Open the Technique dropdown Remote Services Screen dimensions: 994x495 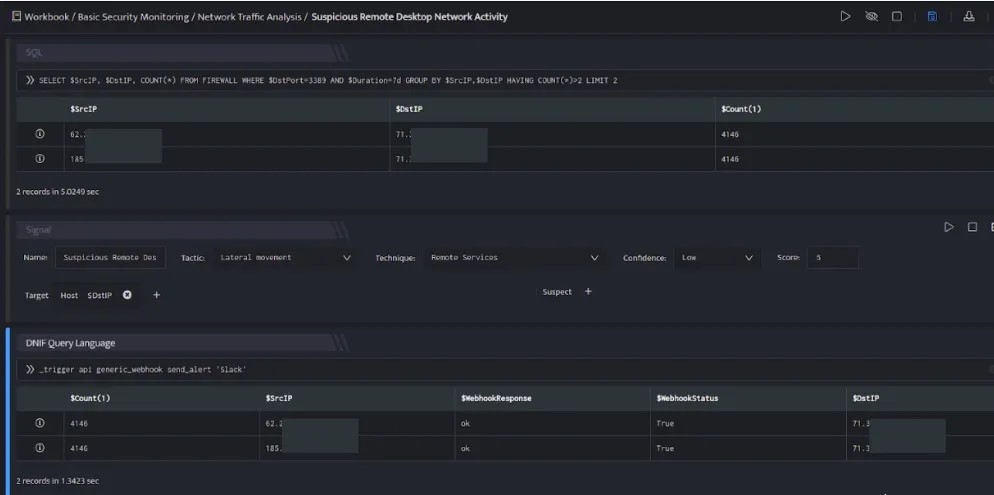click(513, 258)
